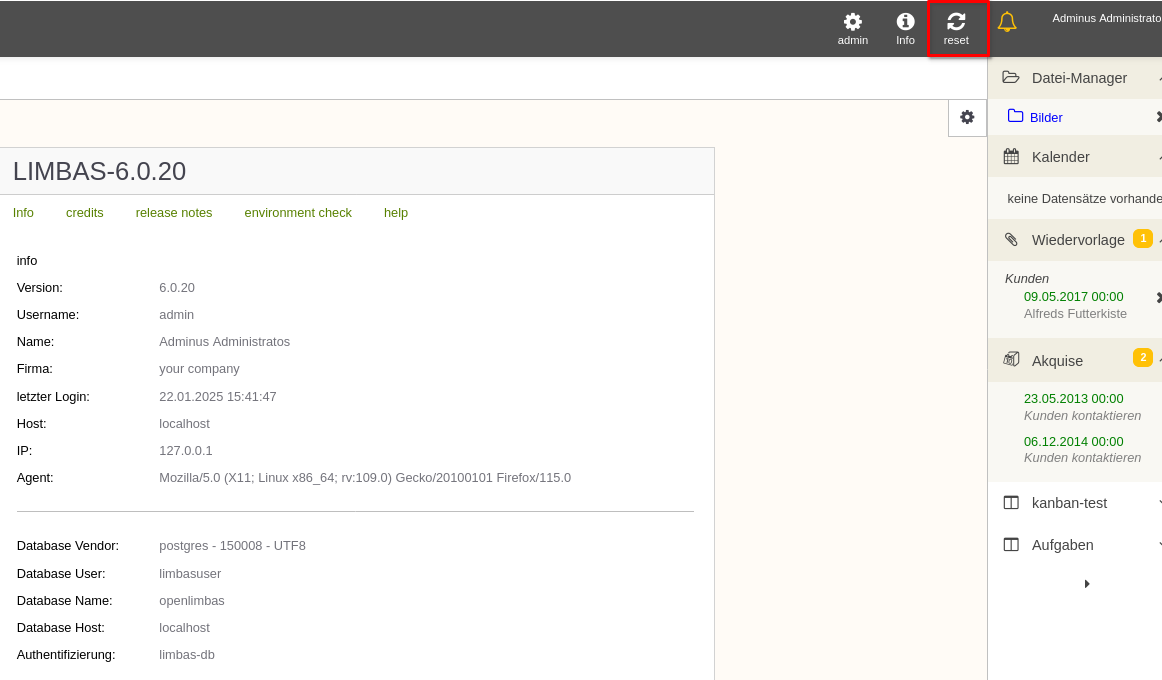Click the Kalender calendar icon
The width and height of the screenshot is (1162, 680).
click(x=1011, y=156)
